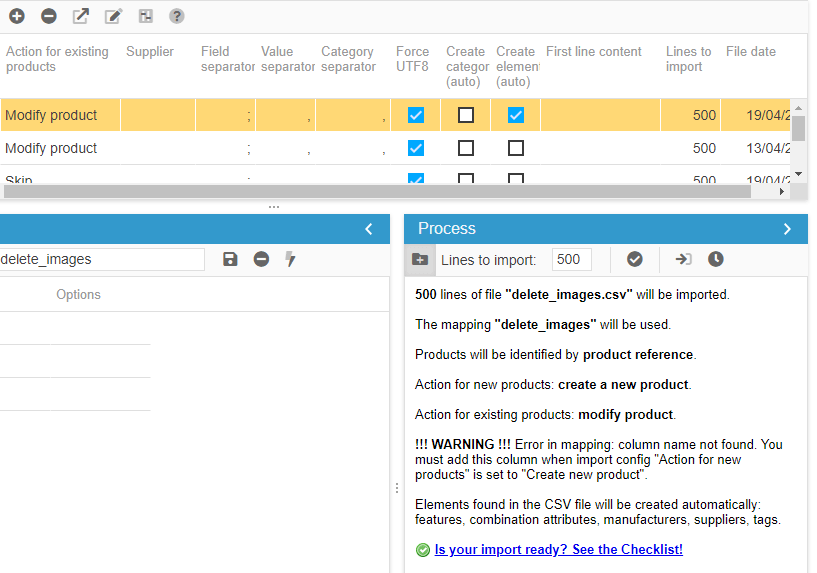Viewport: 817px width, 573px height.
Task: Uncheck Force UTF8 in the highlighted row
Action: [x=416, y=115]
